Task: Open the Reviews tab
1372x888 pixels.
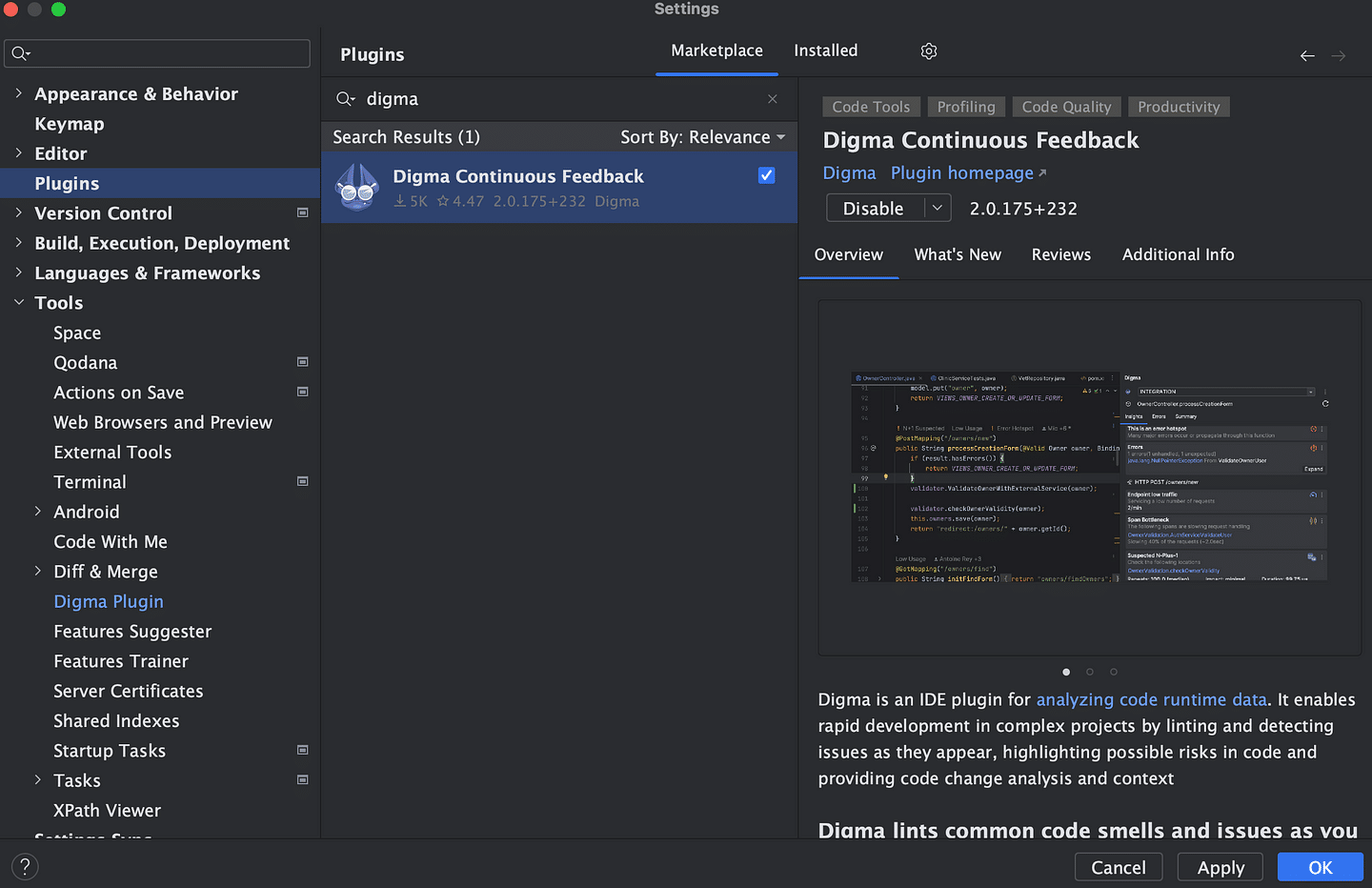Action: click(x=1060, y=254)
